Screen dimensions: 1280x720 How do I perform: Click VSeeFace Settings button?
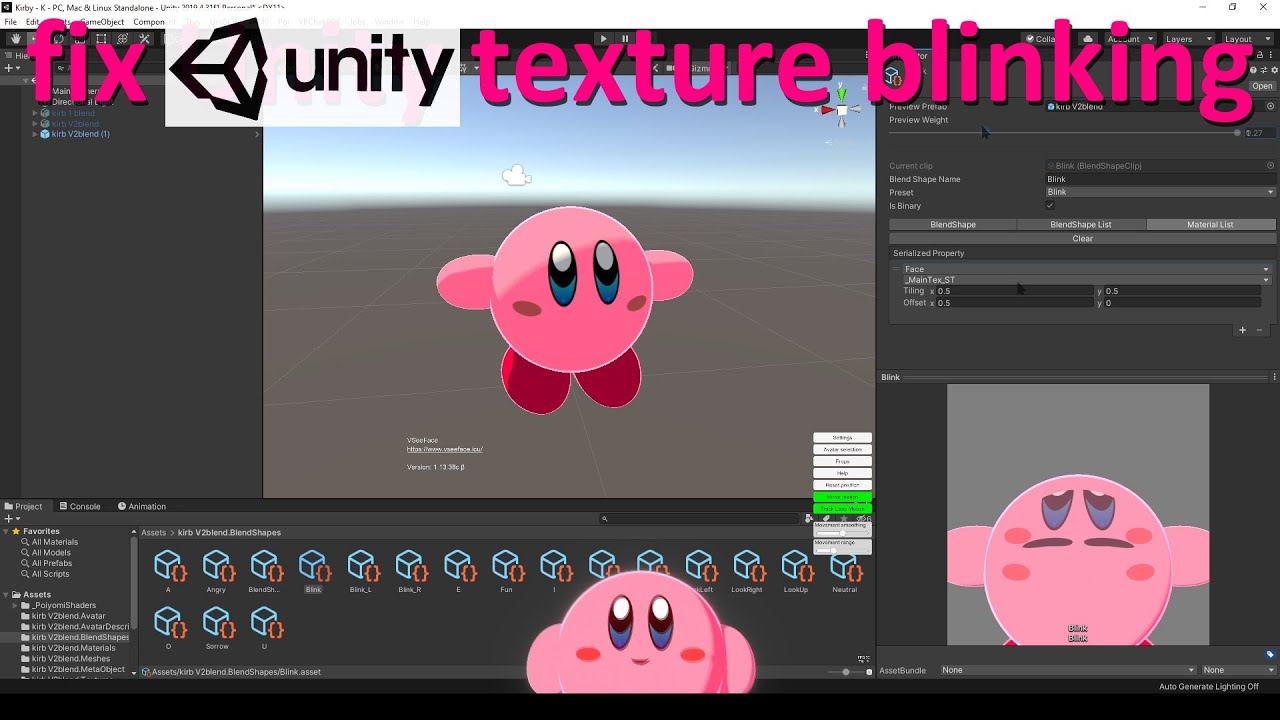[843, 438]
